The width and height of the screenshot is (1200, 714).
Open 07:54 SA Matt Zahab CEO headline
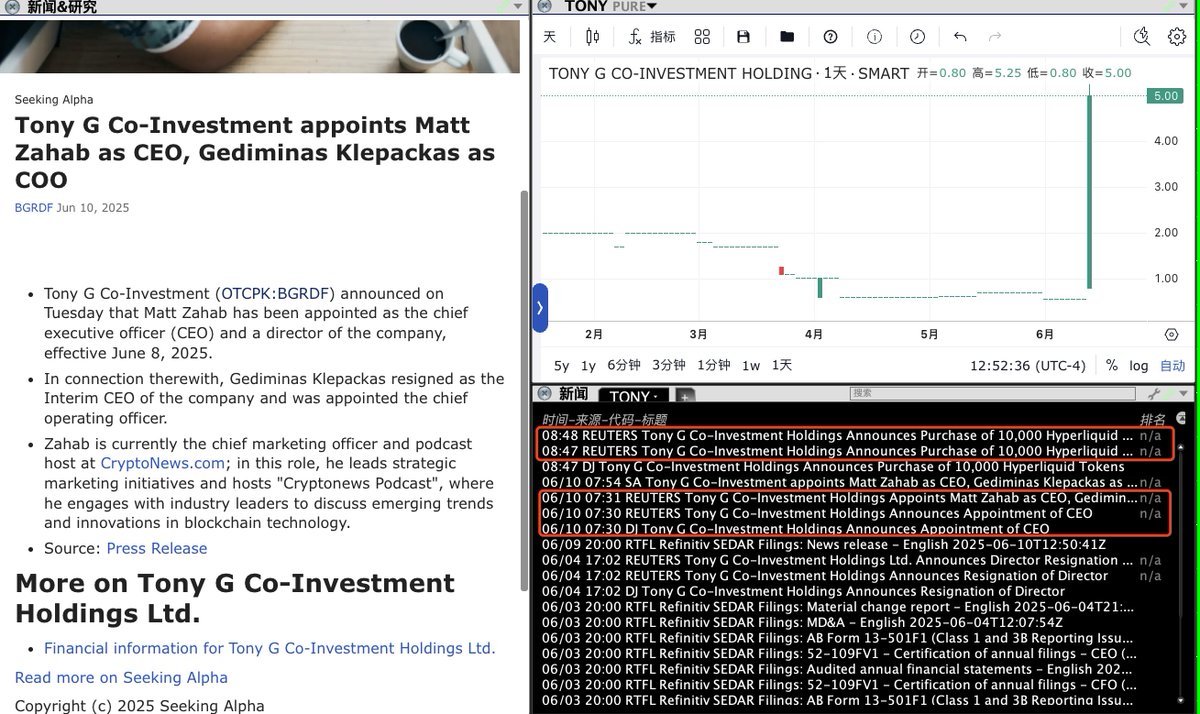tap(838, 482)
